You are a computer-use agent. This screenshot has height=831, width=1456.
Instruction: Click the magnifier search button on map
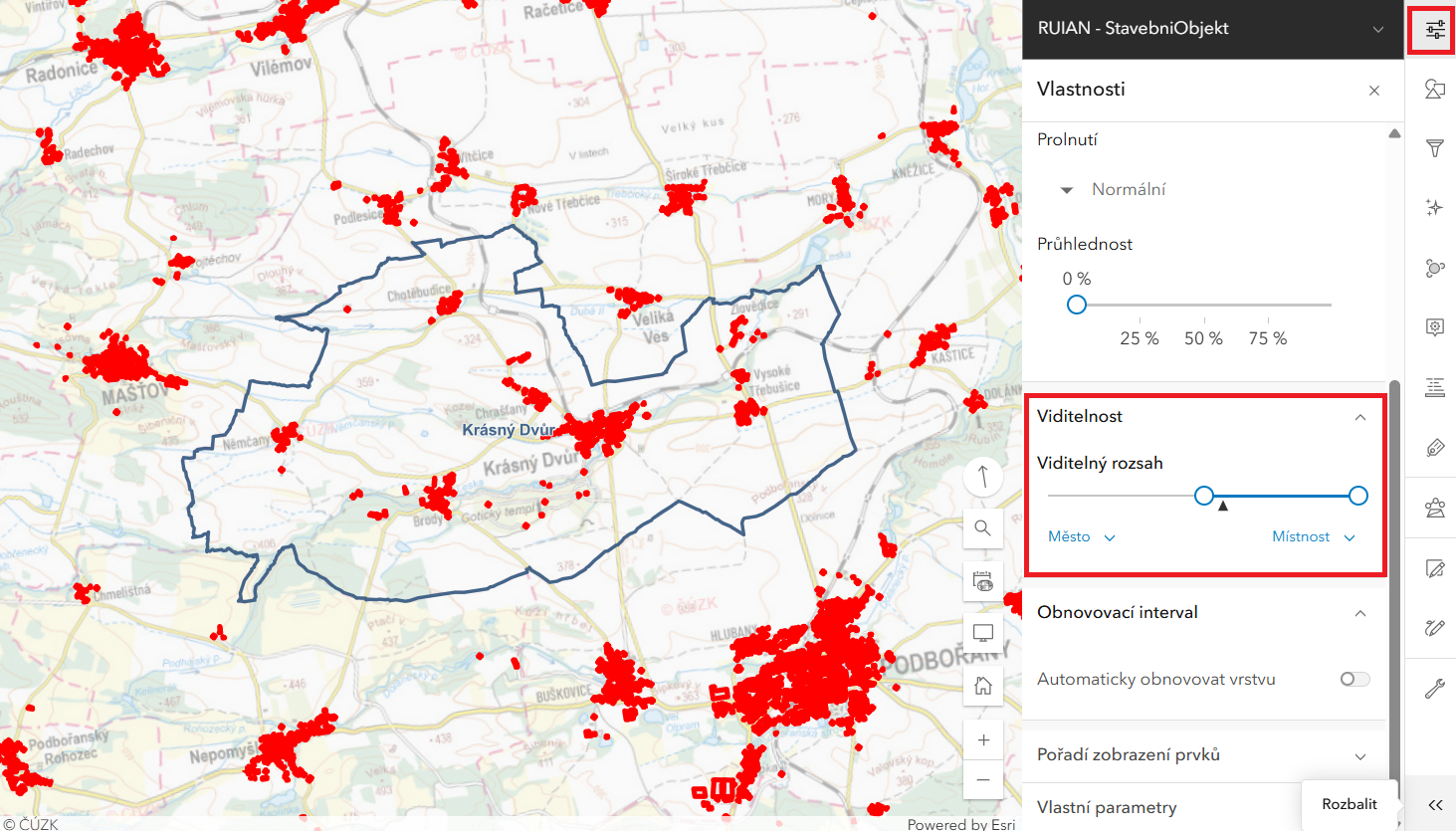pos(983,528)
